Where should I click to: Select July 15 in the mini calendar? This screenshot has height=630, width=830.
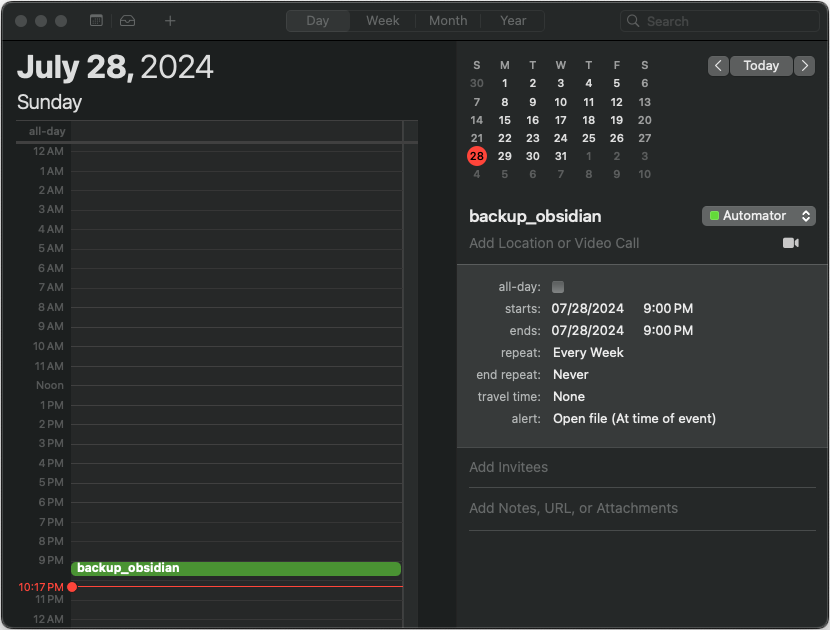coord(504,120)
